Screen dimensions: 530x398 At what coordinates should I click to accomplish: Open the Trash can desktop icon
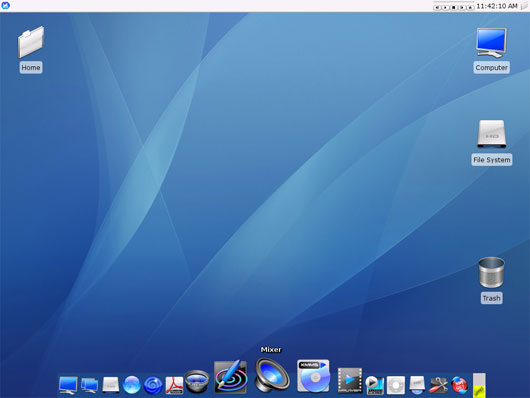491,273
